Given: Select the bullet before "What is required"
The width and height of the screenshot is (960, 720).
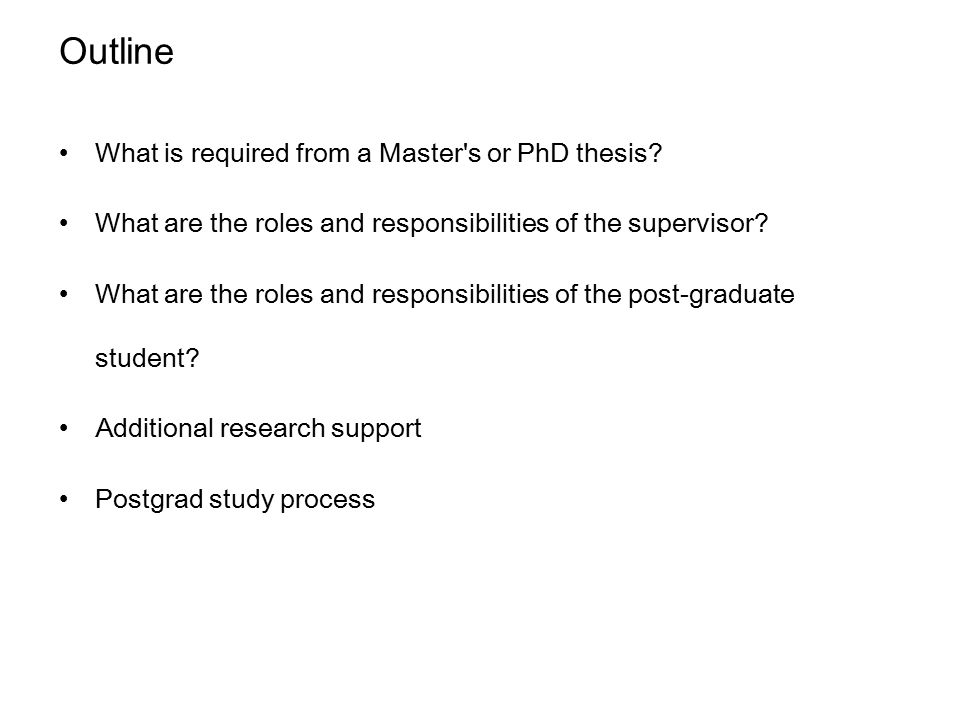Looking at the screenshot, I should click(64, 153).
